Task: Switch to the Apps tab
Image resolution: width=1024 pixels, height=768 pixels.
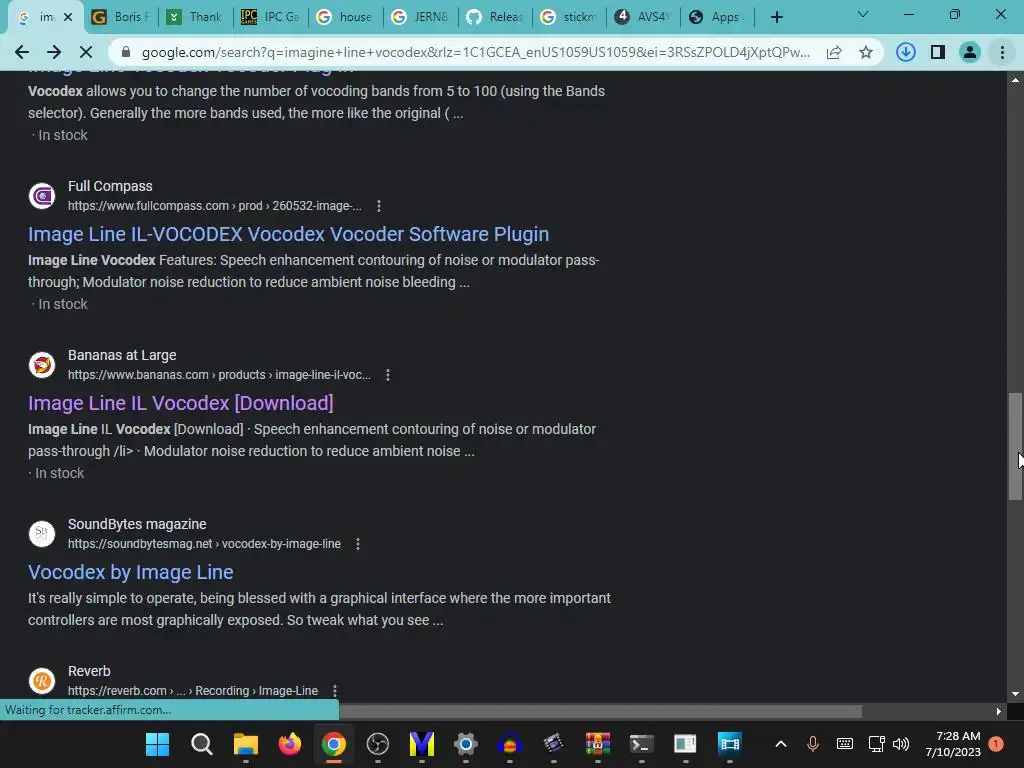Action: point(717,17)
